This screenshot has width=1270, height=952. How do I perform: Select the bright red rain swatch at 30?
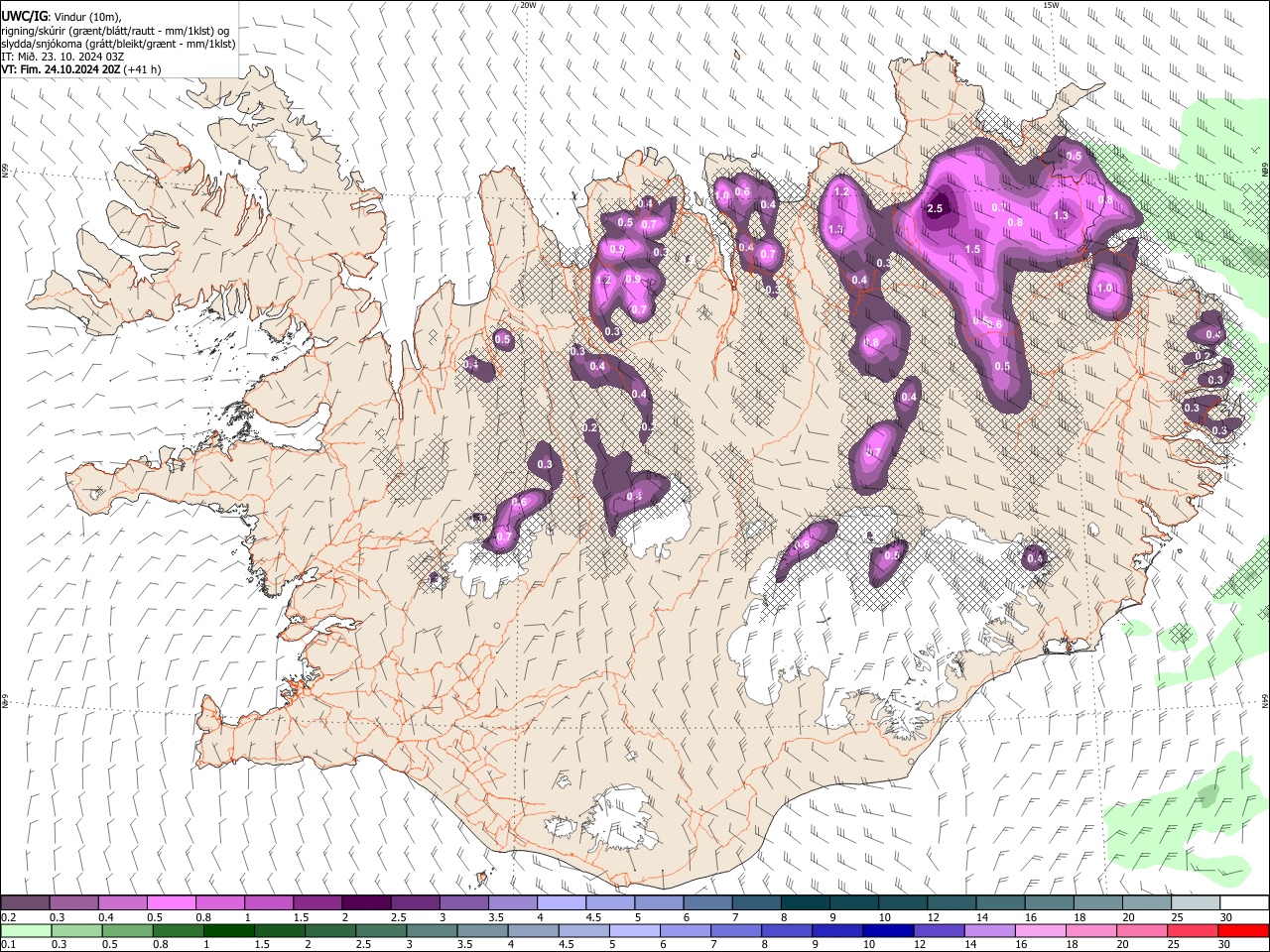(1244, 930)
